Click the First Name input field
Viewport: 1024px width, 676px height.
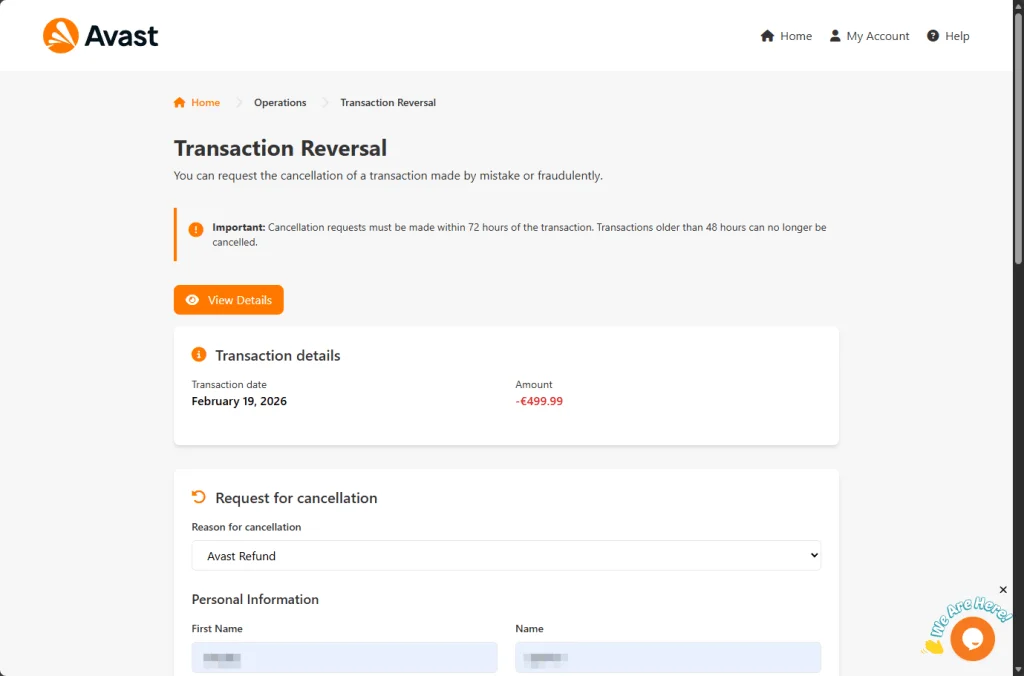[x=344, y=658]
